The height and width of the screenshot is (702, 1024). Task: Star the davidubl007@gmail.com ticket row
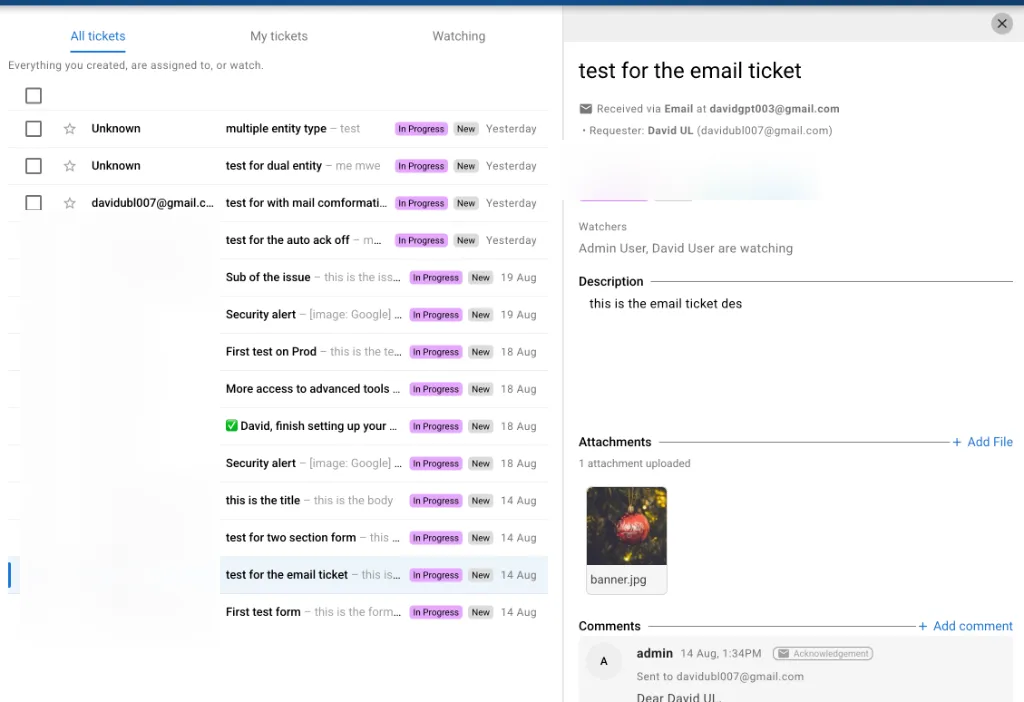(70, 203)
